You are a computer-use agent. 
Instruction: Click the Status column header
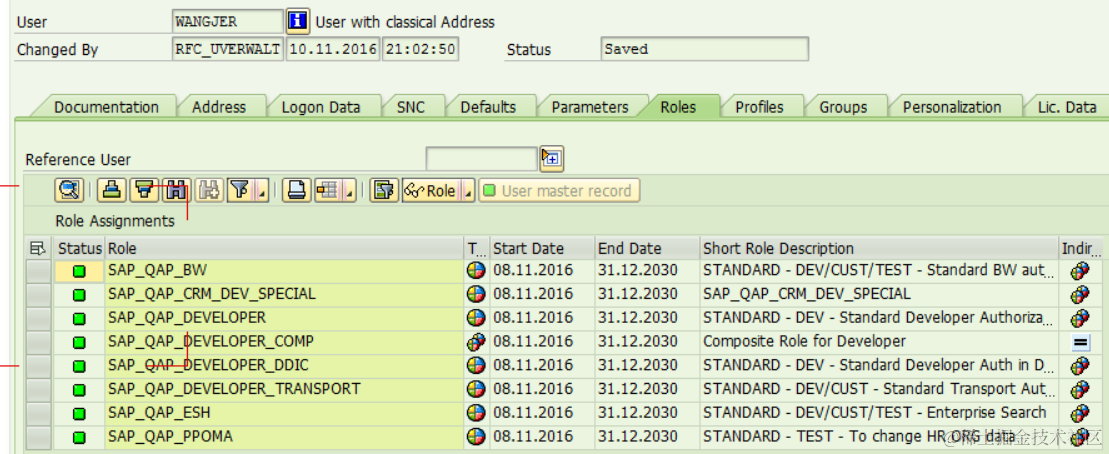pyautogui.click(x=80, y=248)
